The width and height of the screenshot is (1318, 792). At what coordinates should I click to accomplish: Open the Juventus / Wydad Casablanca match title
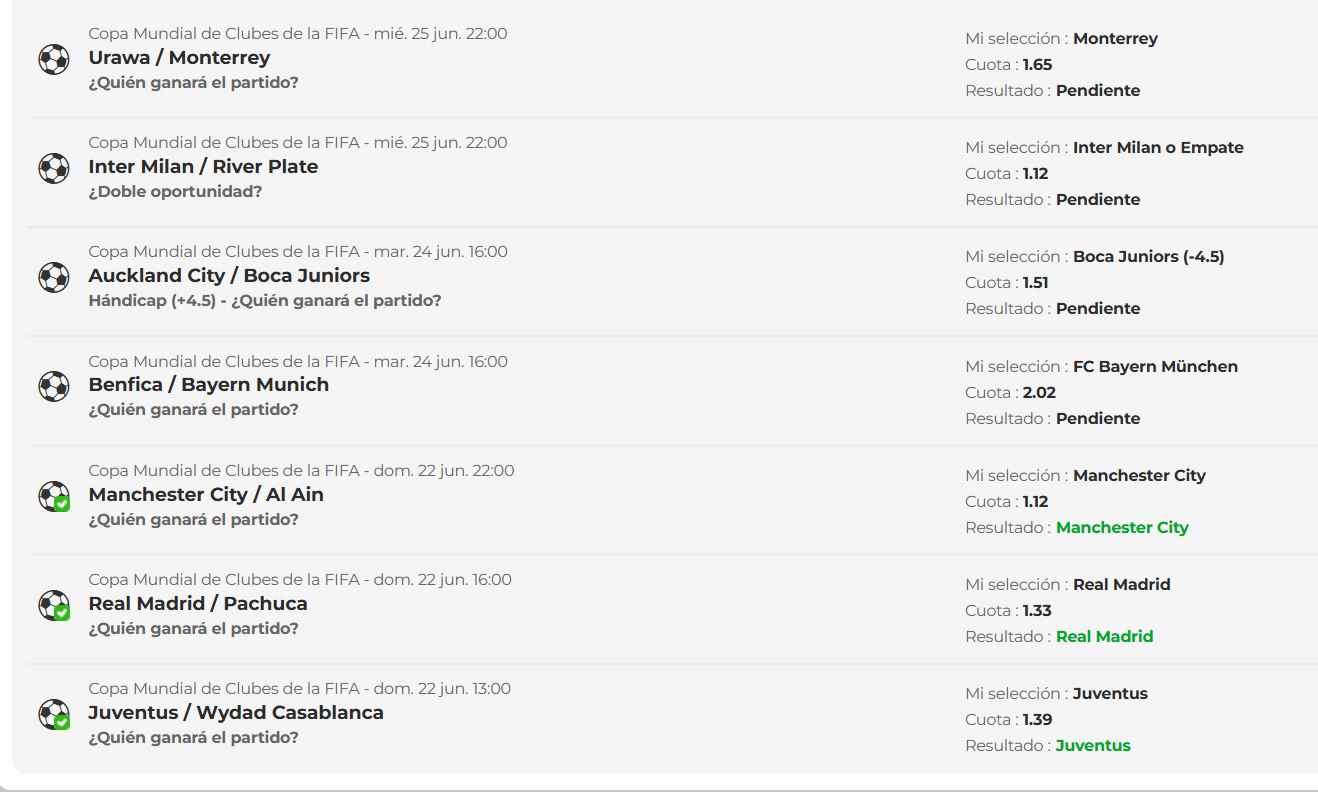coord(236,713)
